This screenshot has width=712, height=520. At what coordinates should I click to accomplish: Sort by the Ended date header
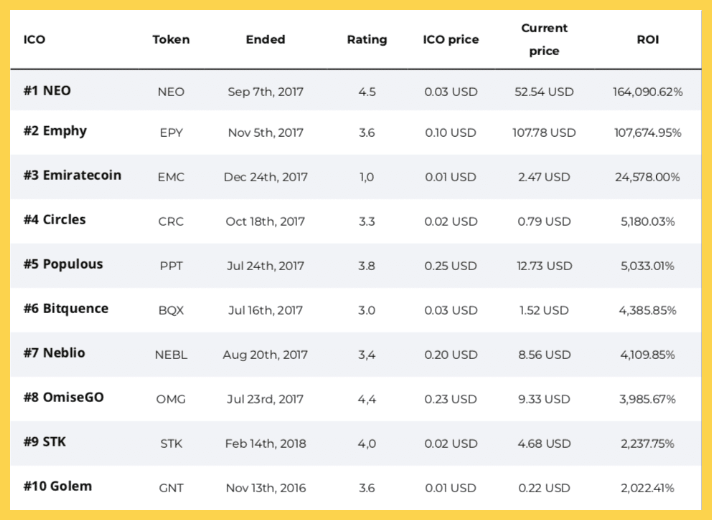coord(266,40)
